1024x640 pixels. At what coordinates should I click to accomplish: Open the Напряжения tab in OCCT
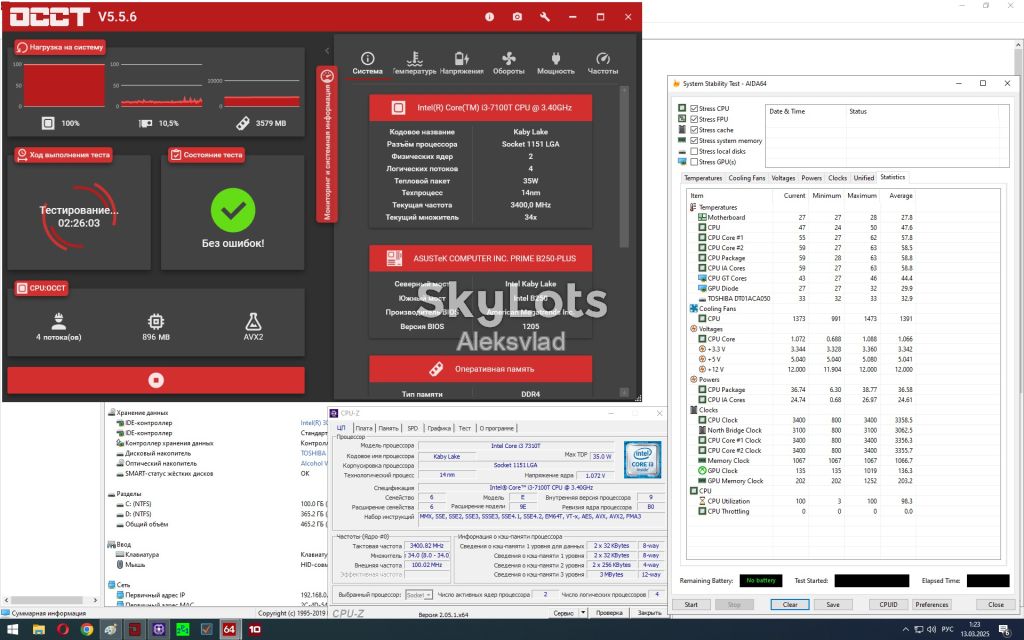coord(462,63)
